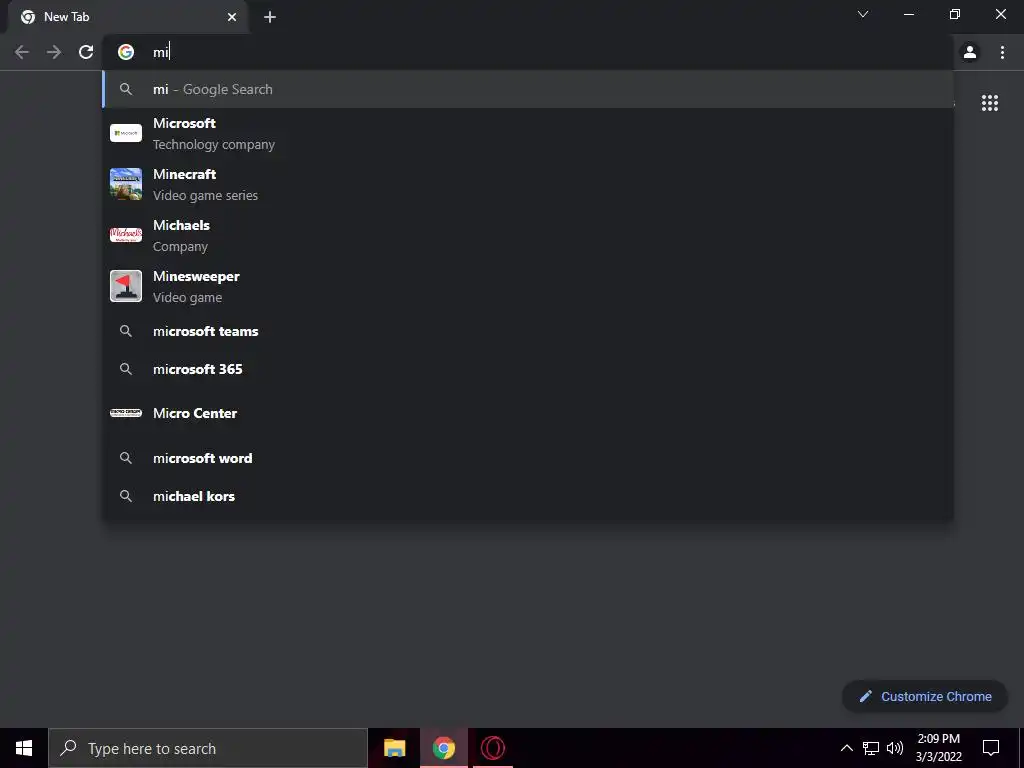The image size is (1024, 768).
Task: Select the 'mi - Google Search' suggestion
Action: tap(528, 89)
